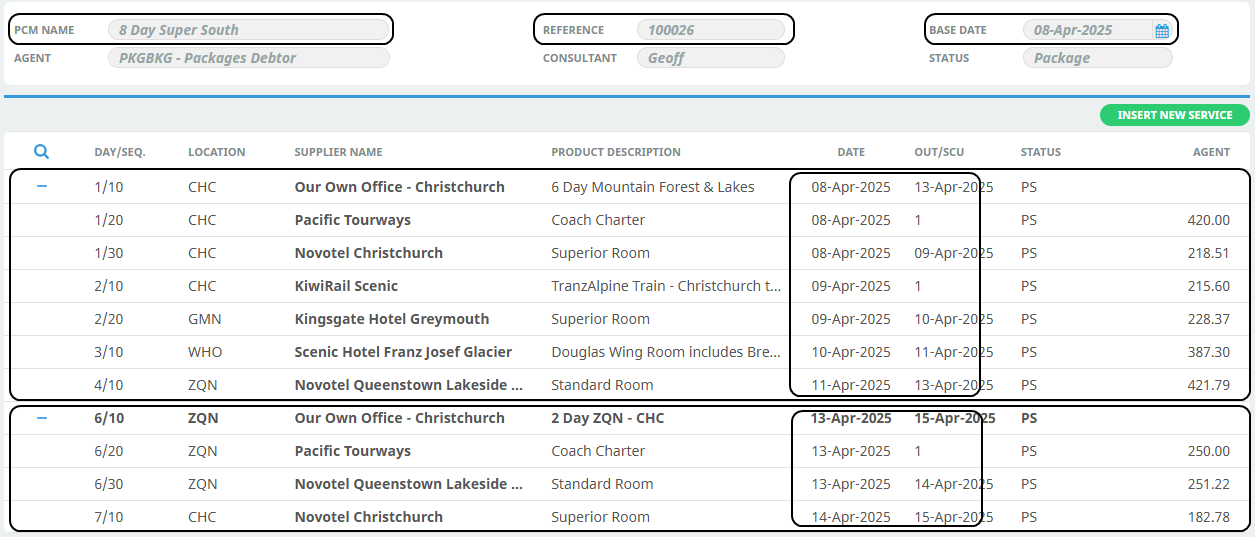Click the Consultant field Geoff
This screenshot has height=537, width=1255.
[x=710, y=58]
